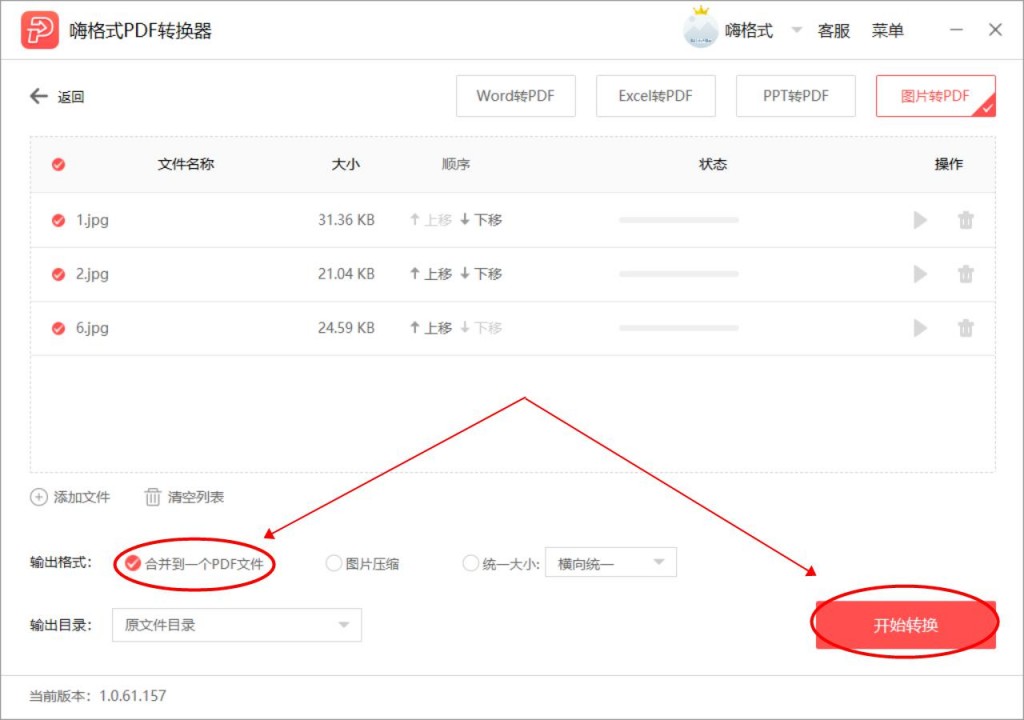Click the user avatar with crown

[x=700, y=29]
